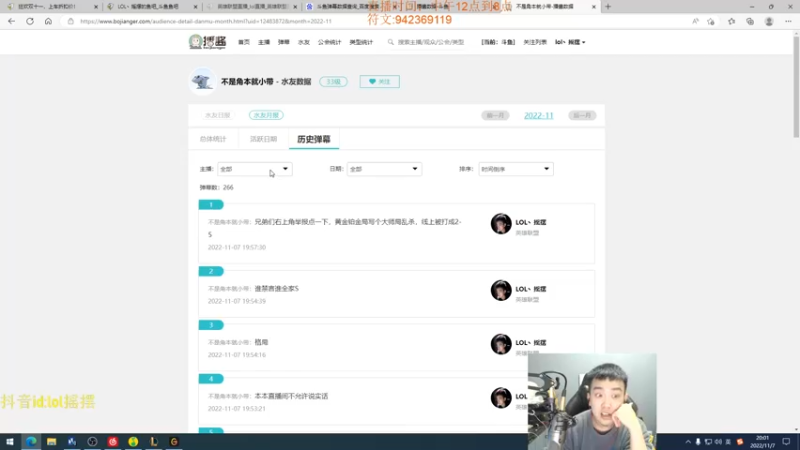Click the taskbar clock showing 20:01
The height and width of the screenshot is (450, 800).
pos(762,442)
